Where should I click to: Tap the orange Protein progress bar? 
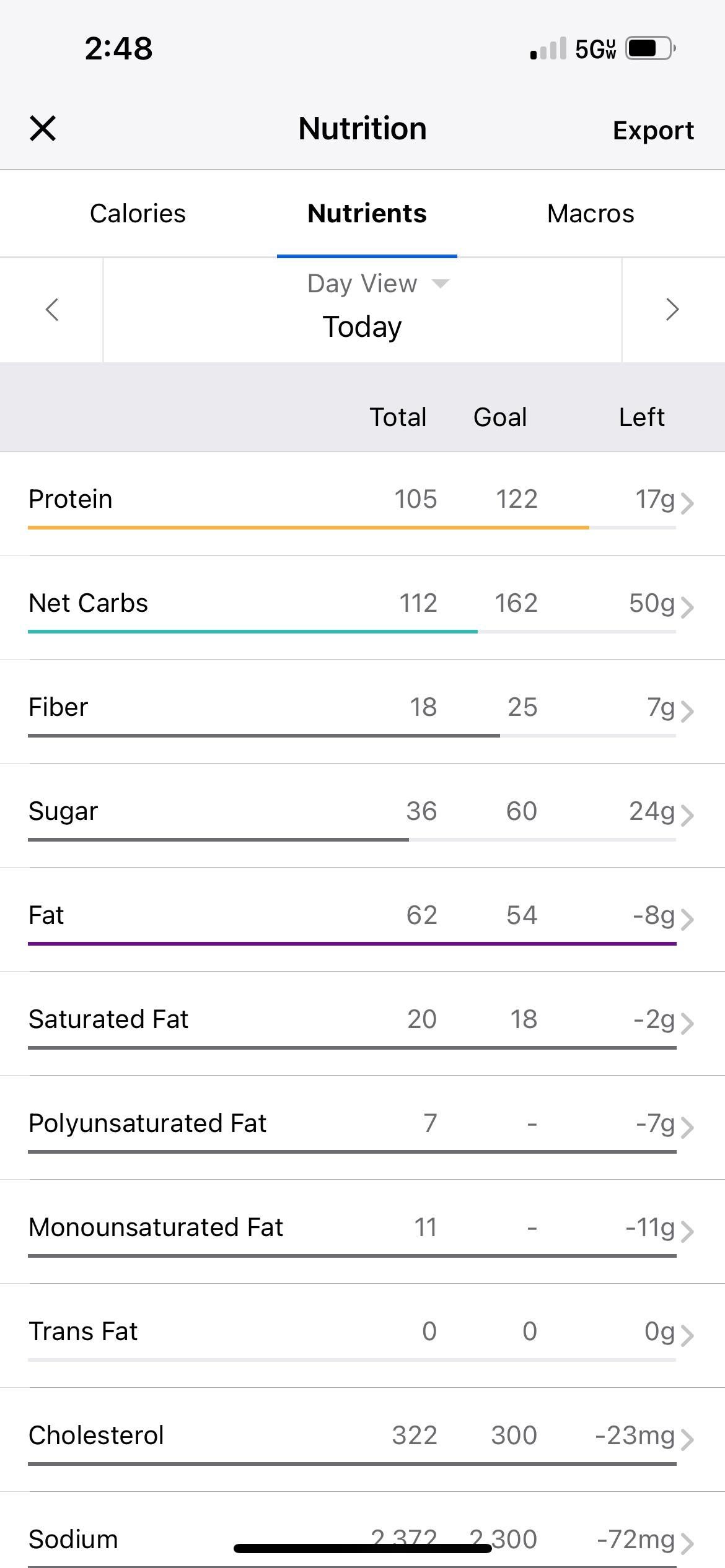coord(308,528)
